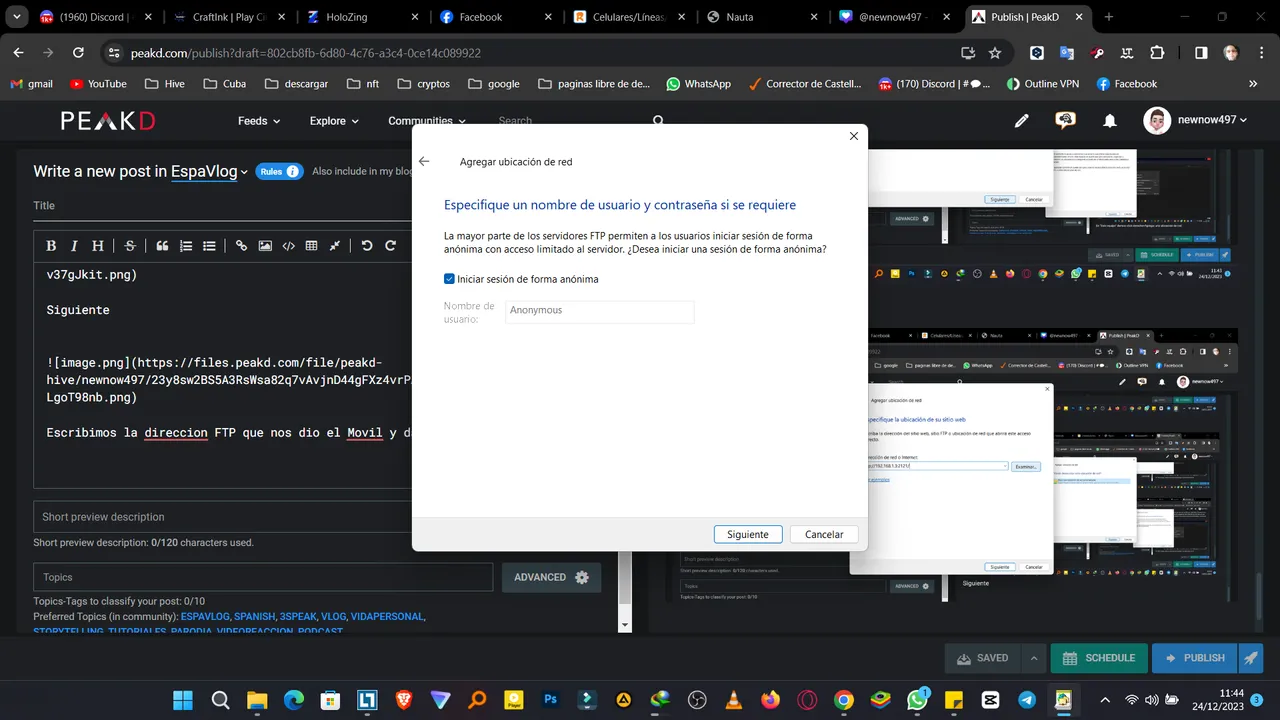Open the Chrome tab search dropdown arrow
The image size is (1280, 720).
point(17,17)
